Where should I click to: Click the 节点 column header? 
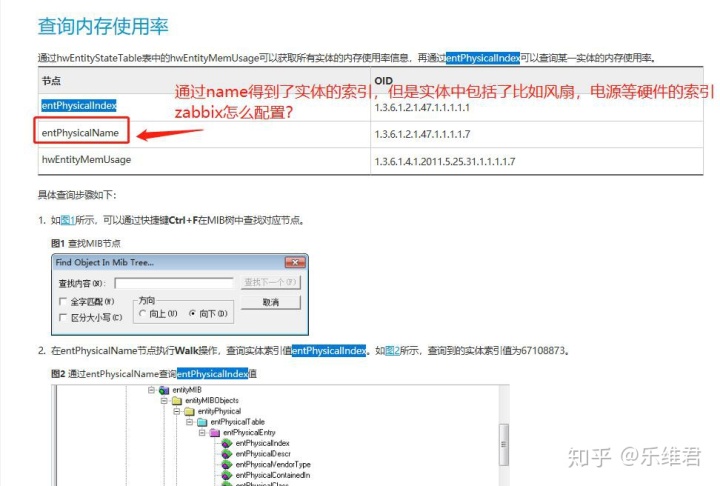51,81
